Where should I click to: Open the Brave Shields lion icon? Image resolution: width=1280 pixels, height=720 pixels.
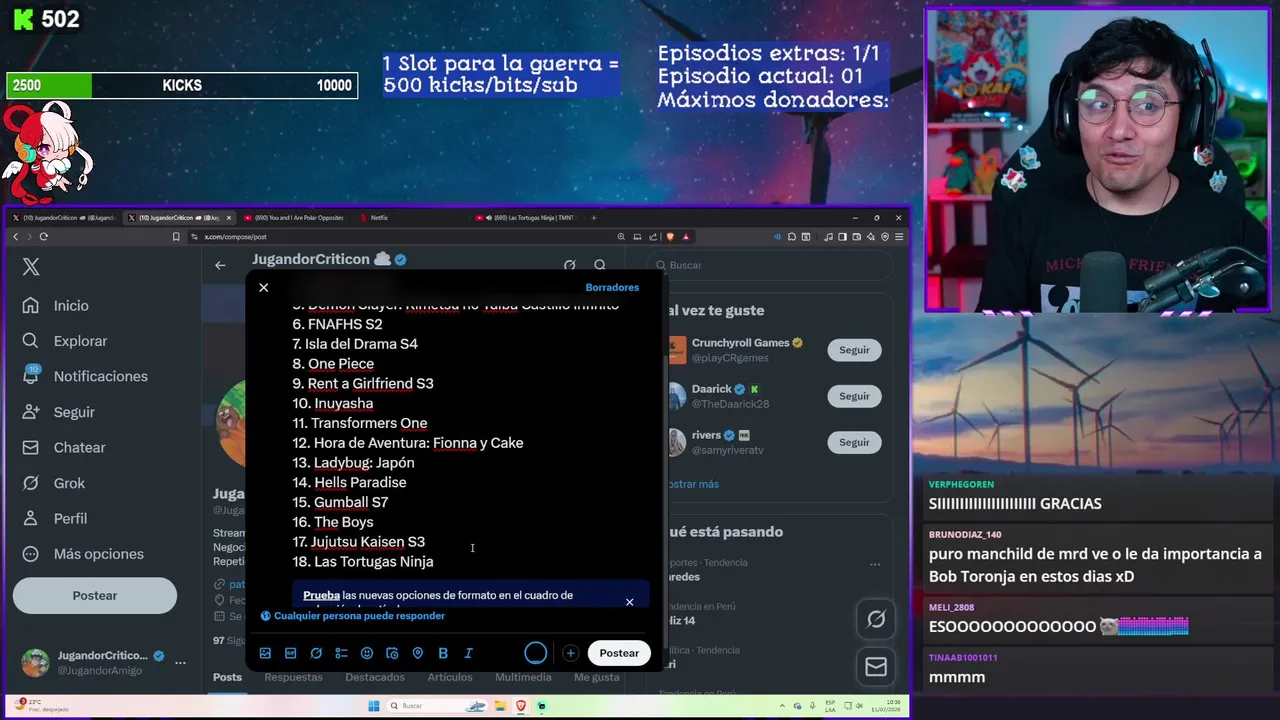(x=670, y=237)
